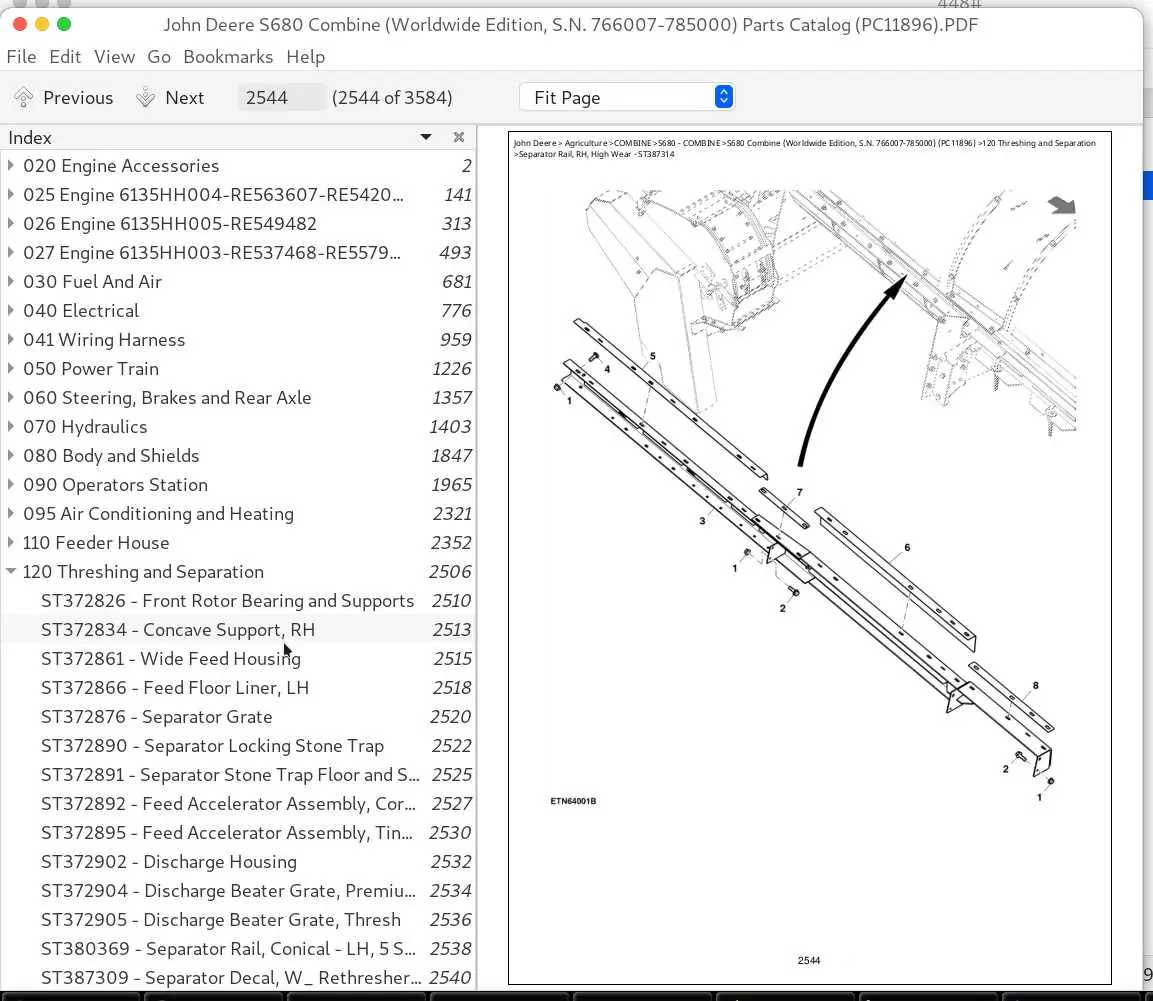Select 120 Threshing and Separation entry

point(238,572)
